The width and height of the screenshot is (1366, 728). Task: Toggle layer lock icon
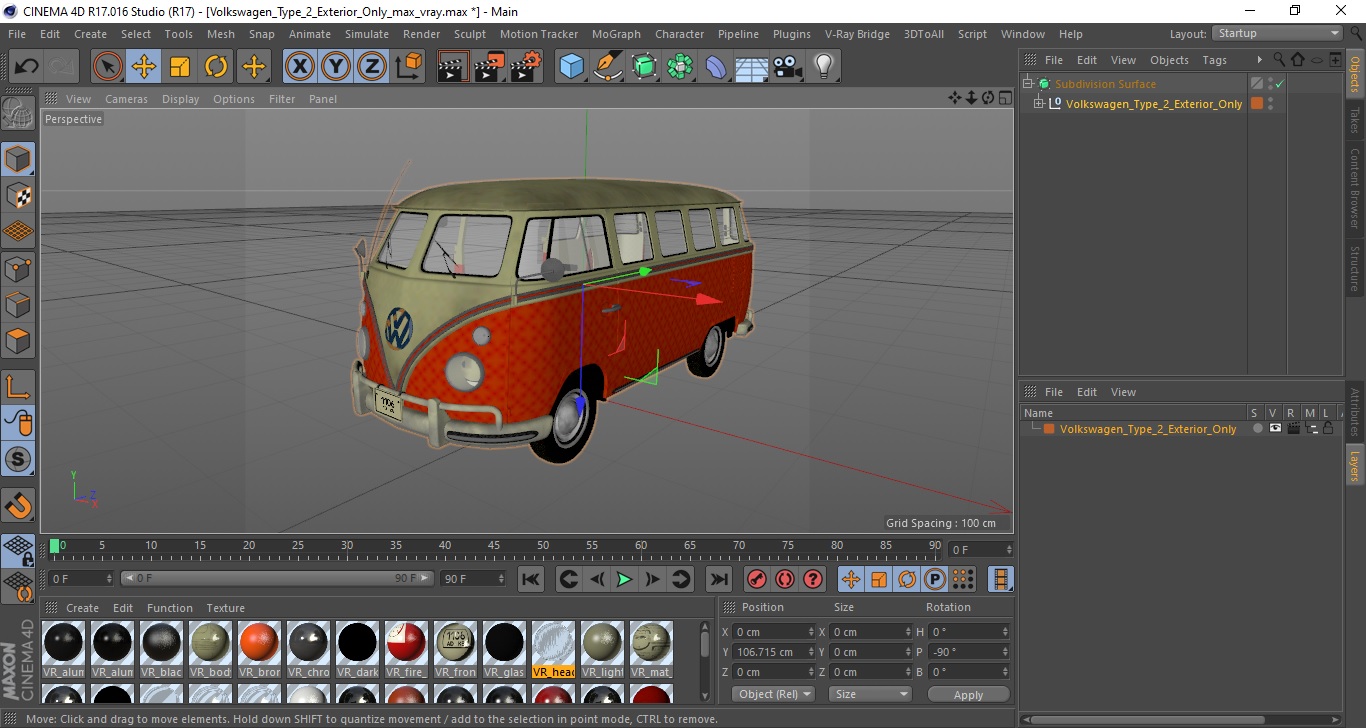(1328, 428)
